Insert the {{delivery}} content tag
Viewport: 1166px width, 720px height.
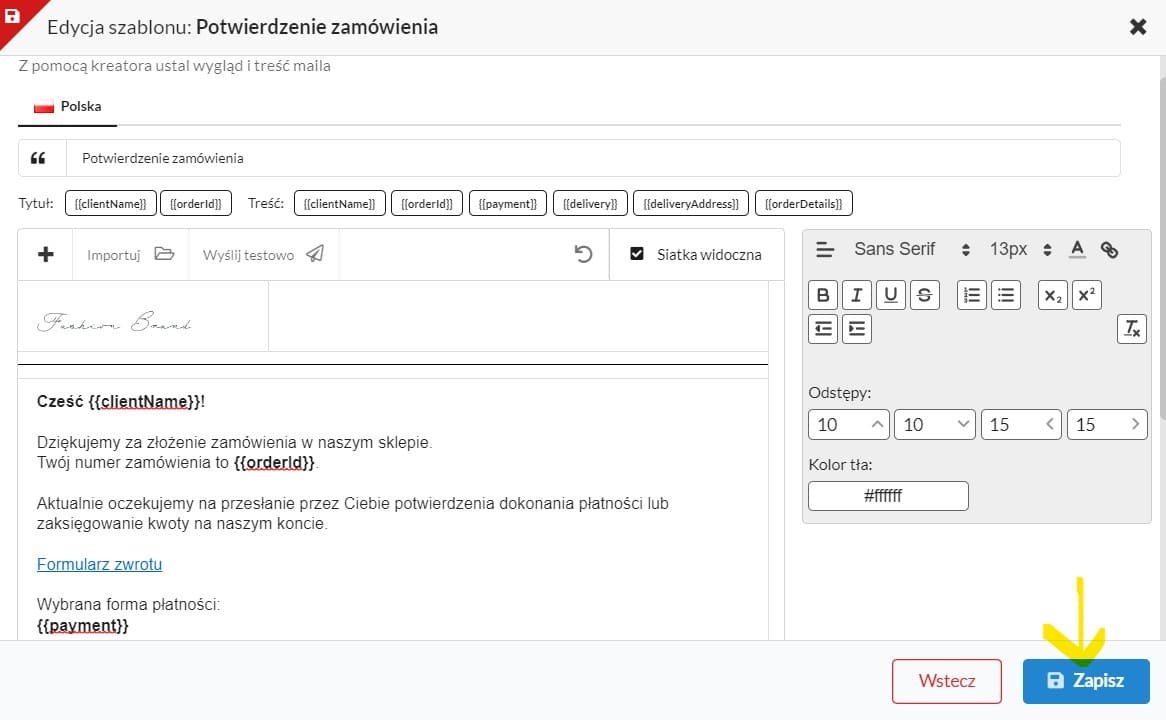coord(590,204)
